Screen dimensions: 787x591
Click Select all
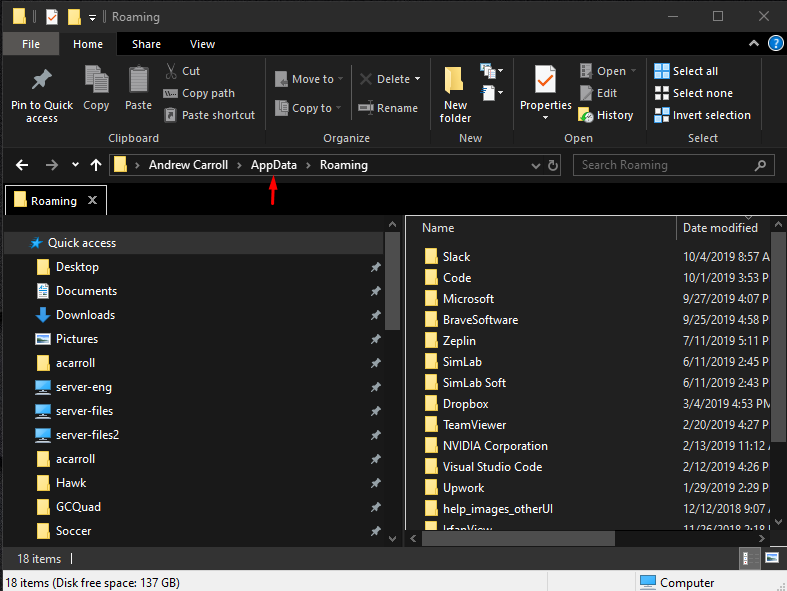click(686, 71)
